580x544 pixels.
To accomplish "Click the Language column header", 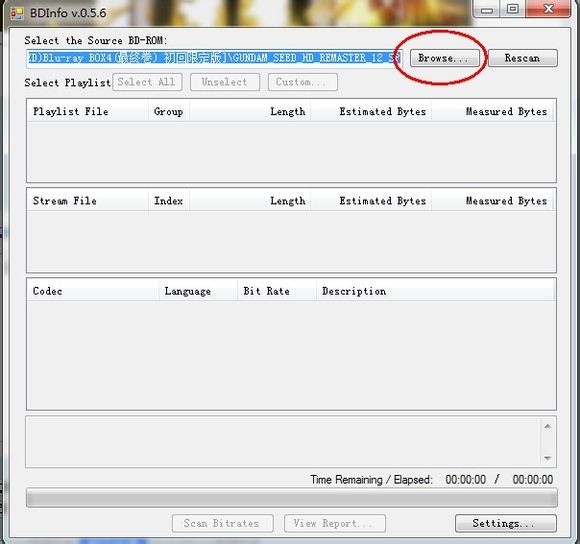I will (198, 291).
